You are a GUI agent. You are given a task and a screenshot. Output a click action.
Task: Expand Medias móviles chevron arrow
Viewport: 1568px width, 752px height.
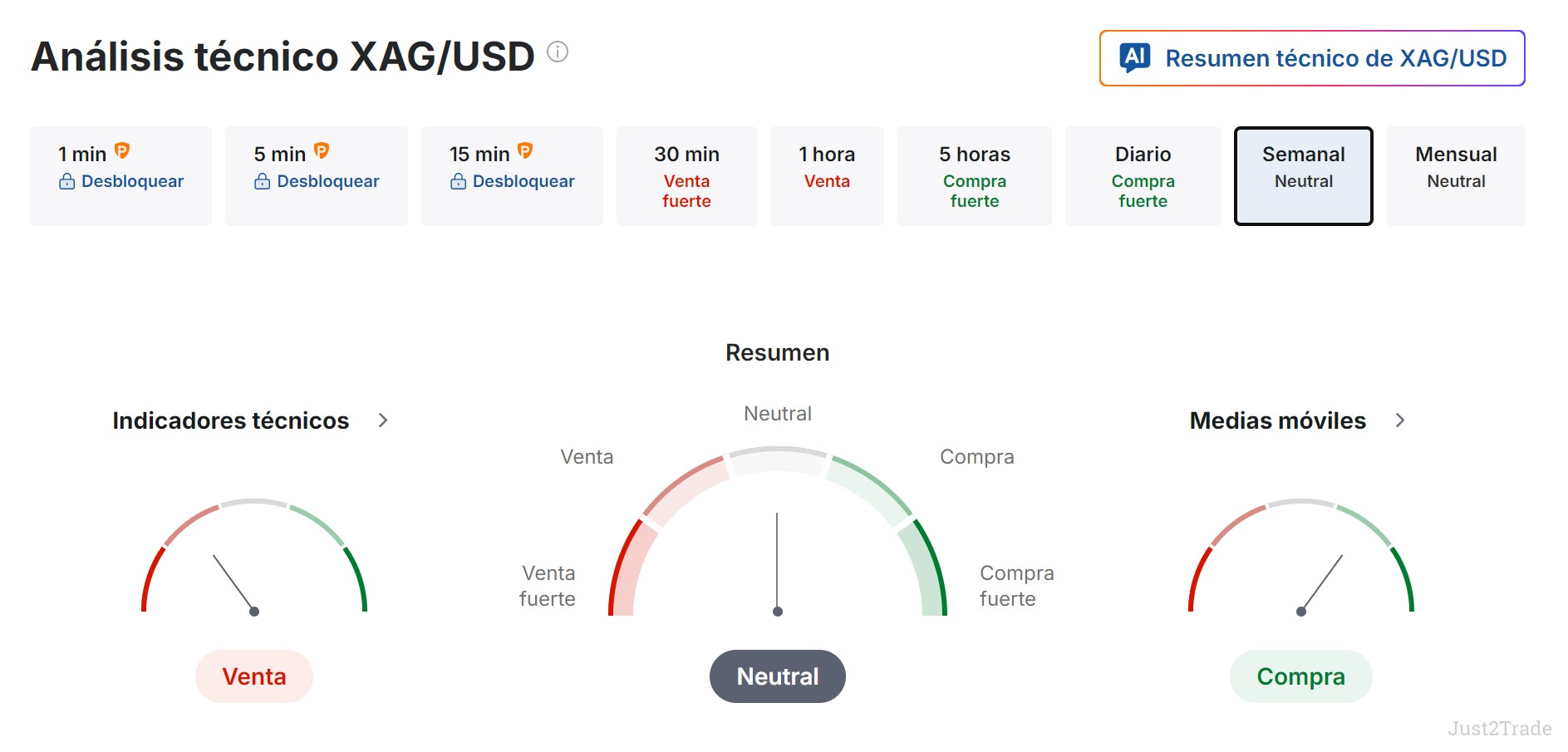pyautogui.click(x=1400, y=420)
